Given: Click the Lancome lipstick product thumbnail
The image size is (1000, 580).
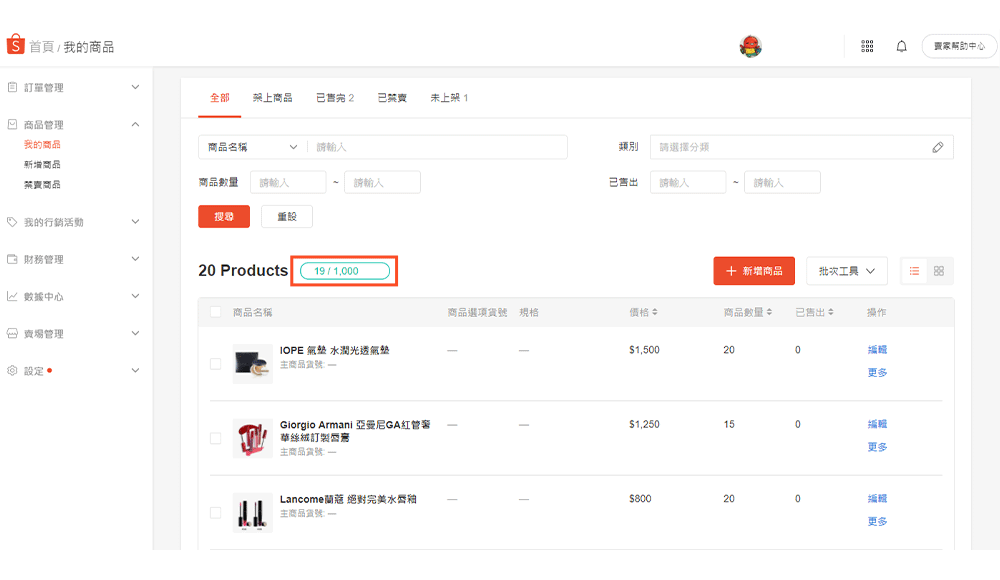Looking at the screenshot, I should (253, 513).
